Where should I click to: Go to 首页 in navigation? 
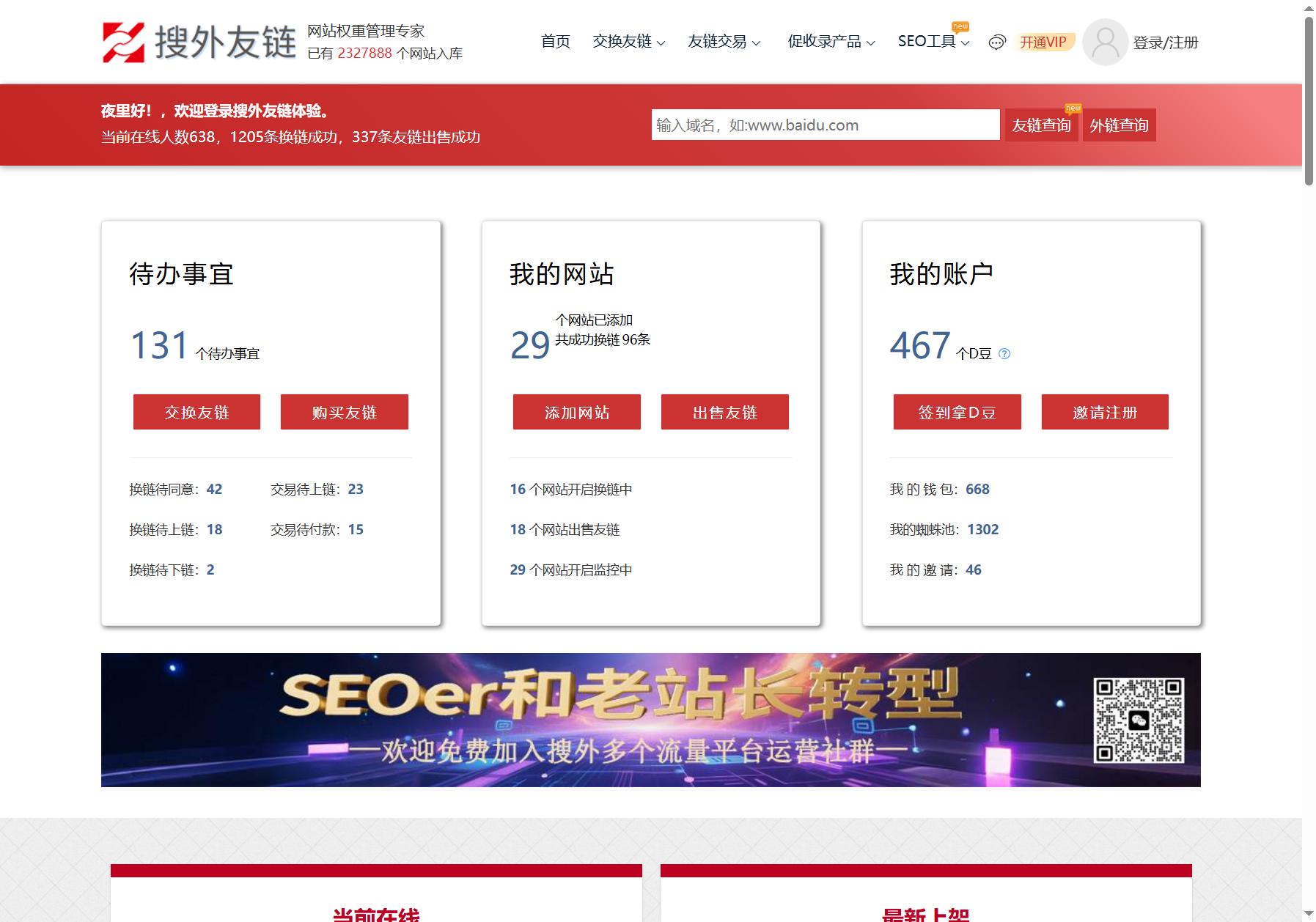tap(556, 42)
